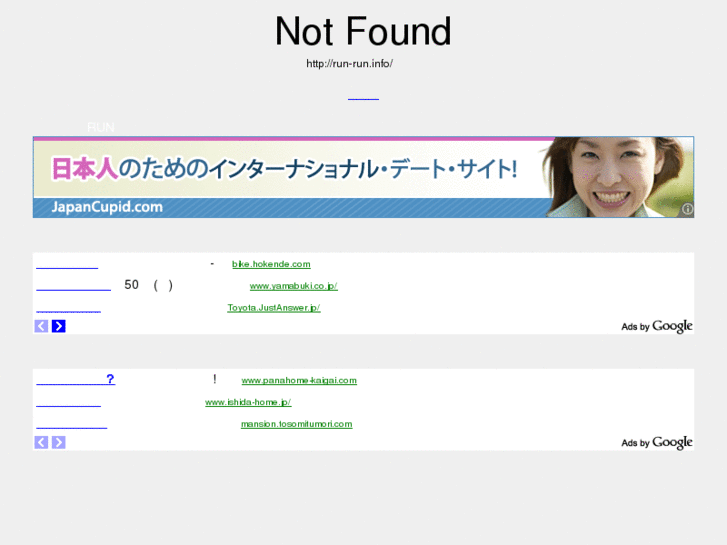Open the bike.hokende.com ad link
727x545 pixels.
[x=271, y=264]
